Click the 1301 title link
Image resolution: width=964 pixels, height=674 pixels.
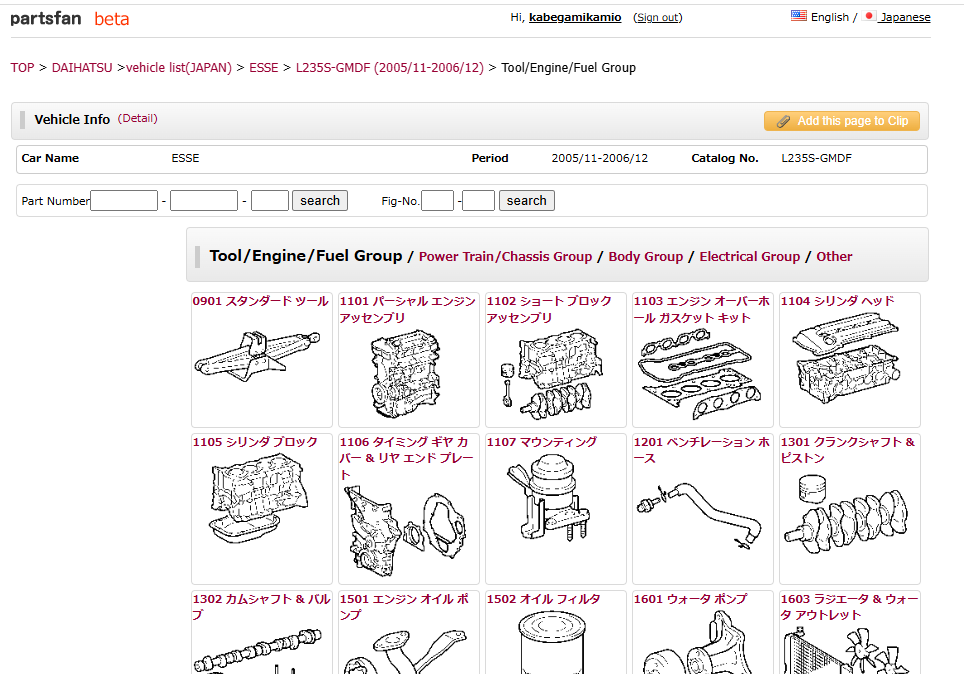click(848, 450)
